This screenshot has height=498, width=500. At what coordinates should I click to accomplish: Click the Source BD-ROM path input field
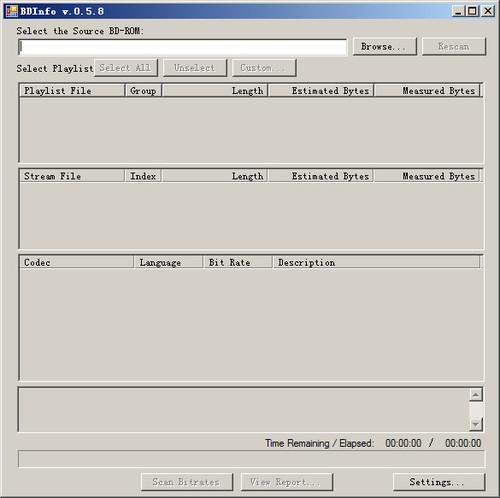point(183,47)
